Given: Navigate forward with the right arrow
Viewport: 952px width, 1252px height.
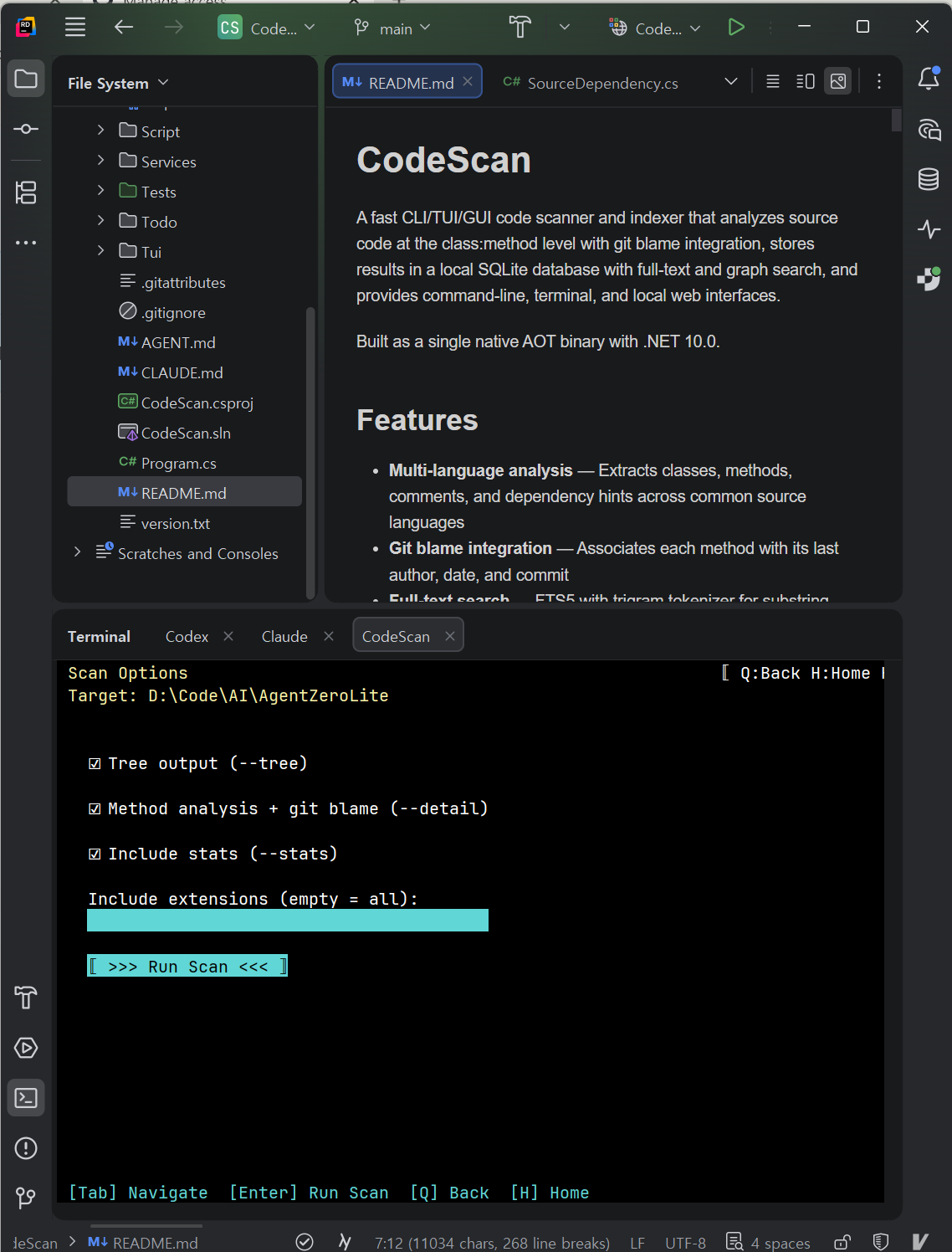Looking at the screenshot, I should pyautogui.click(x=173, y=28).
